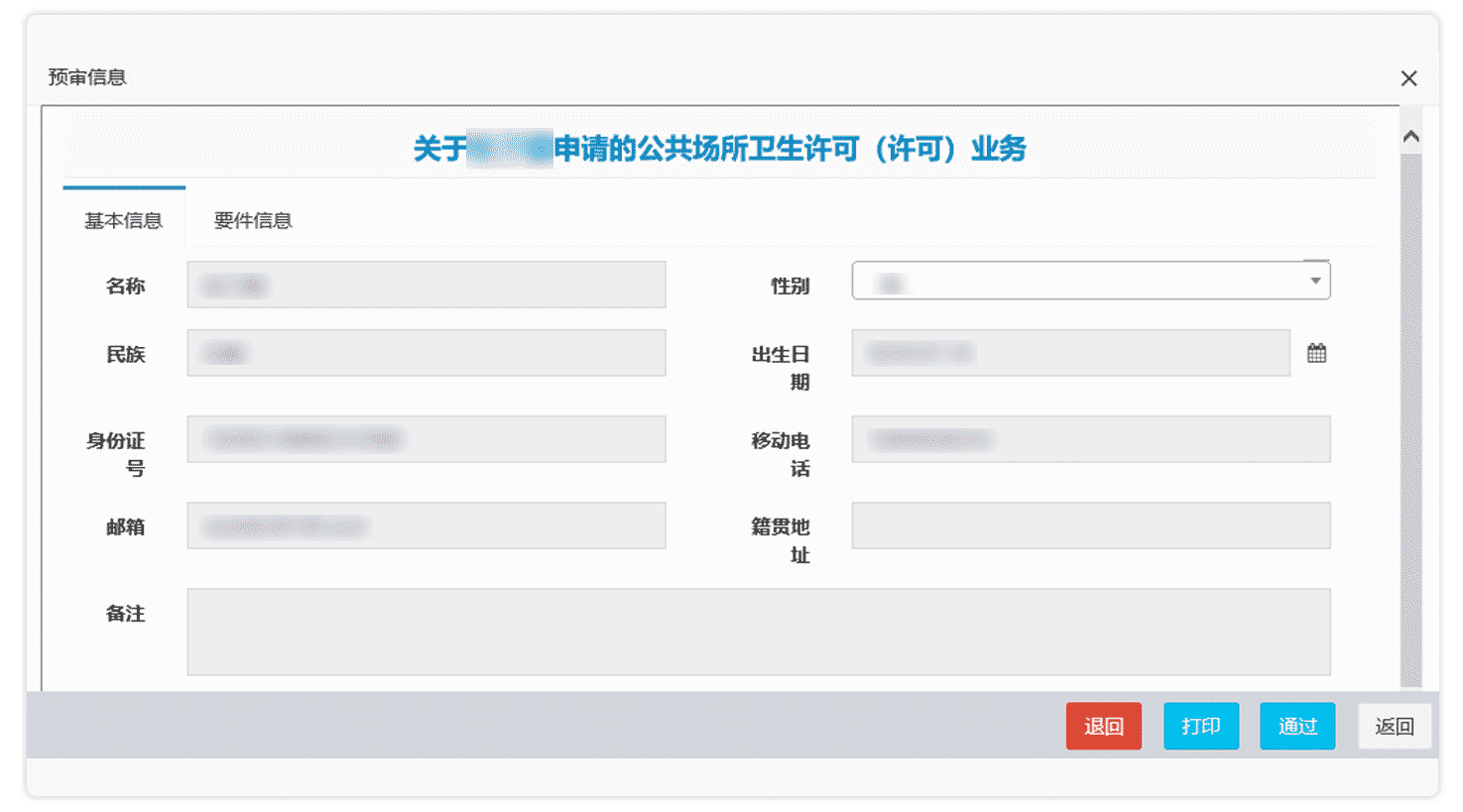Click the 退回 button to reject
Screen dimensions: 1463x812
(1103, 726)
